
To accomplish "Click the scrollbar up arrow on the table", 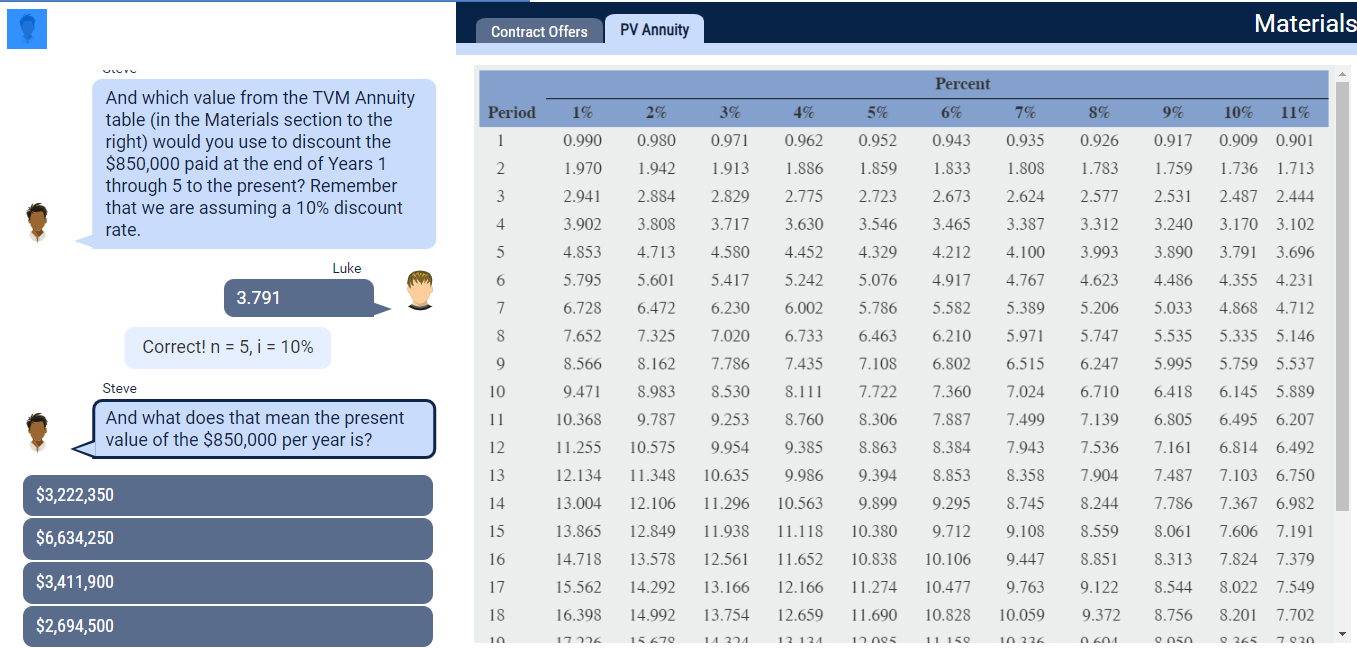I will 1343,73.
